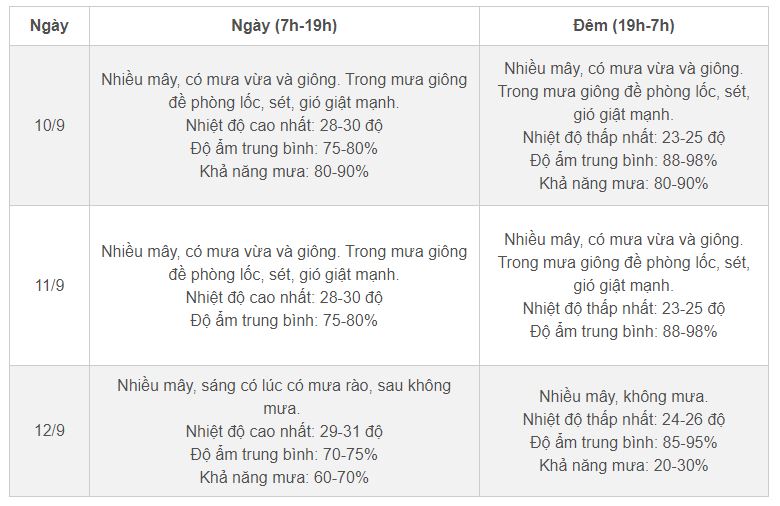Click the 12/9 date cell
780x506 pixels.
coord(49,430)
